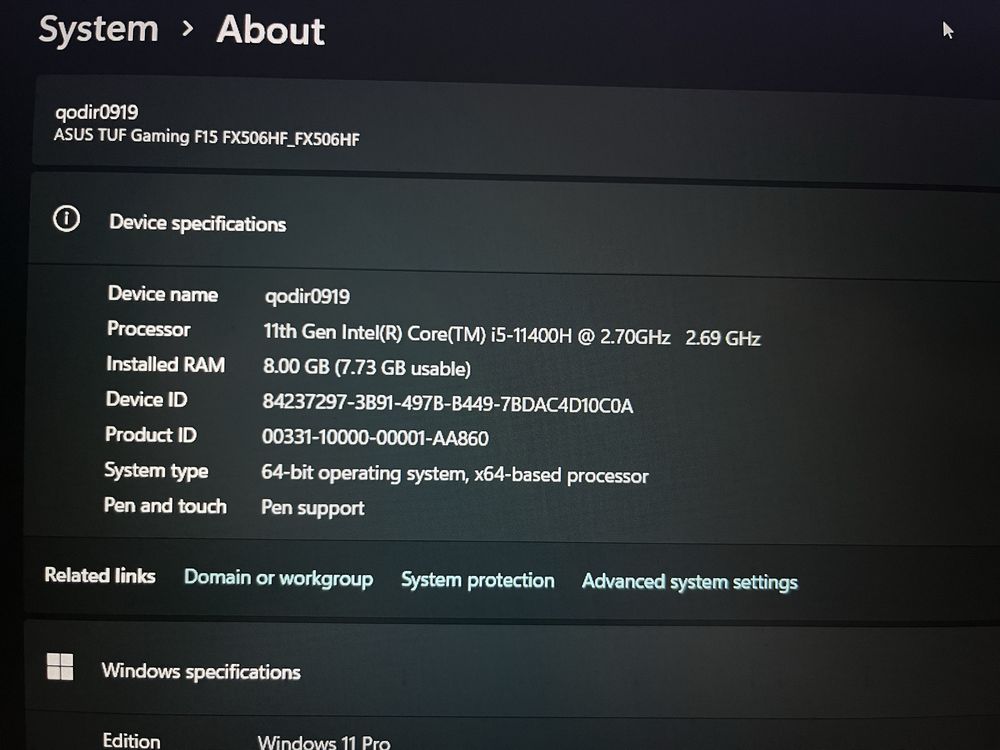Click the About breadcrumb heading
Image resolution: width=1000 pixels, height=750 pixels.
[270, 31]
